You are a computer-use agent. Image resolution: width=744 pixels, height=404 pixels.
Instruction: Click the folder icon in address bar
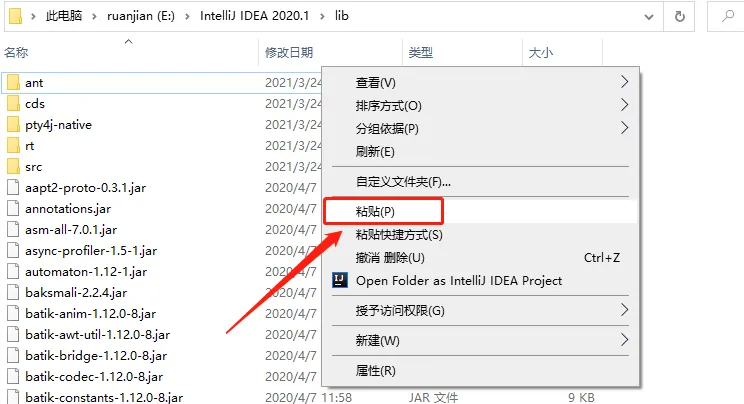[14, 16]
